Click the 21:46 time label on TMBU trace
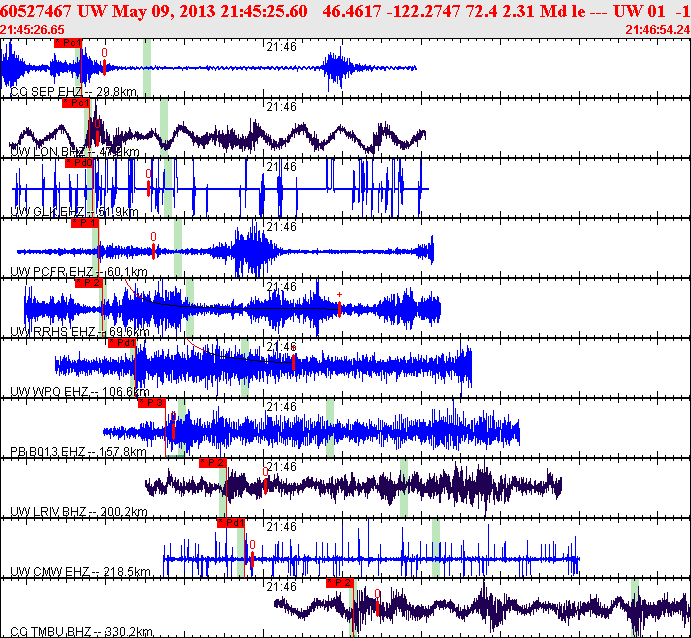 pyautogui.click(x=281, y=586)
